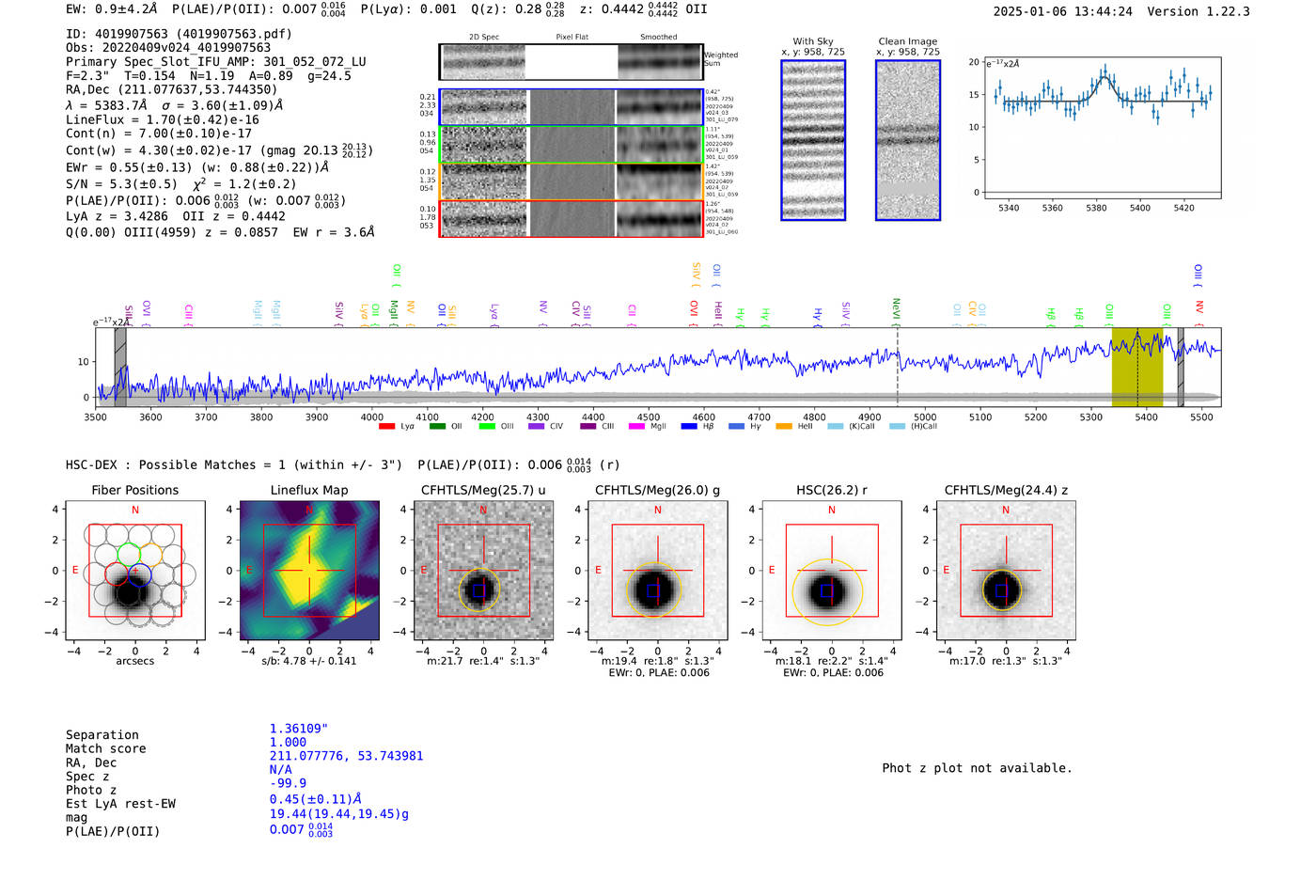Click the orange HeII legend swatch
This screenshot has height=896, width=1316.
[784, 427]
